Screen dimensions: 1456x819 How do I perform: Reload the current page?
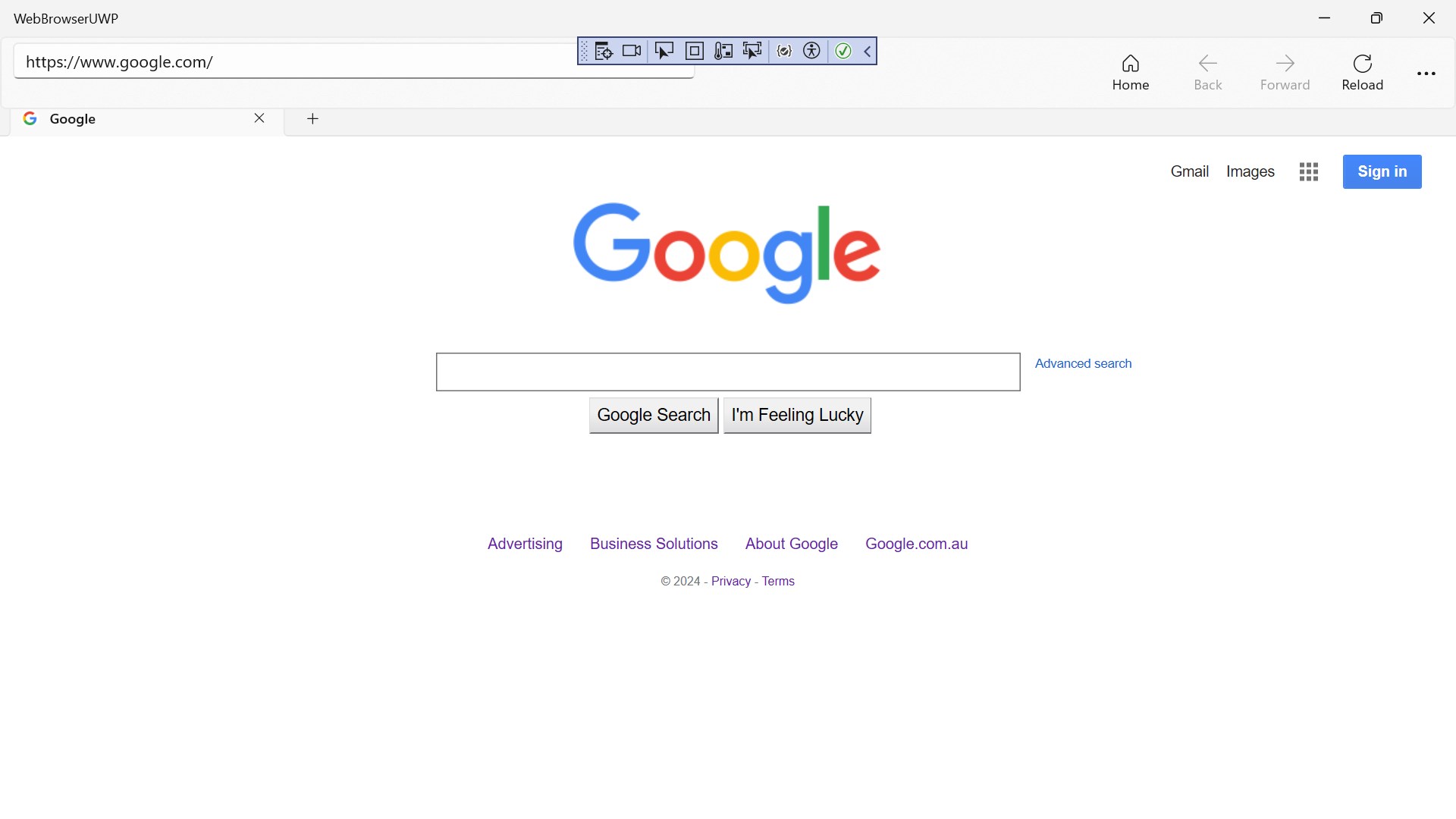click(1363, 73)
